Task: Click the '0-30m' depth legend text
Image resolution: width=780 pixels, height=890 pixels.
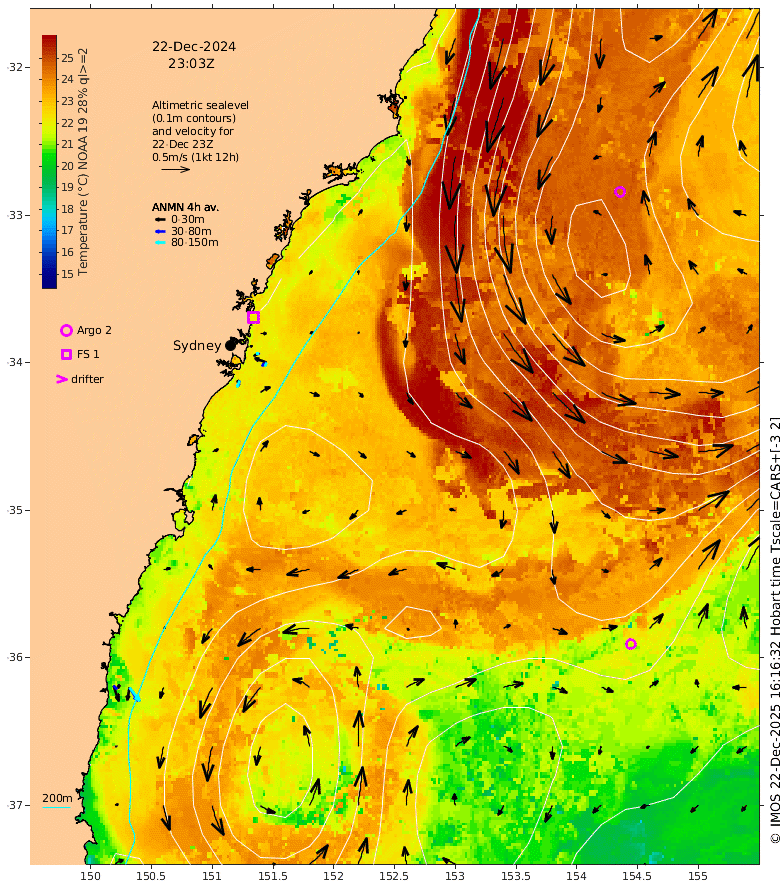Action: coord(188,219)
